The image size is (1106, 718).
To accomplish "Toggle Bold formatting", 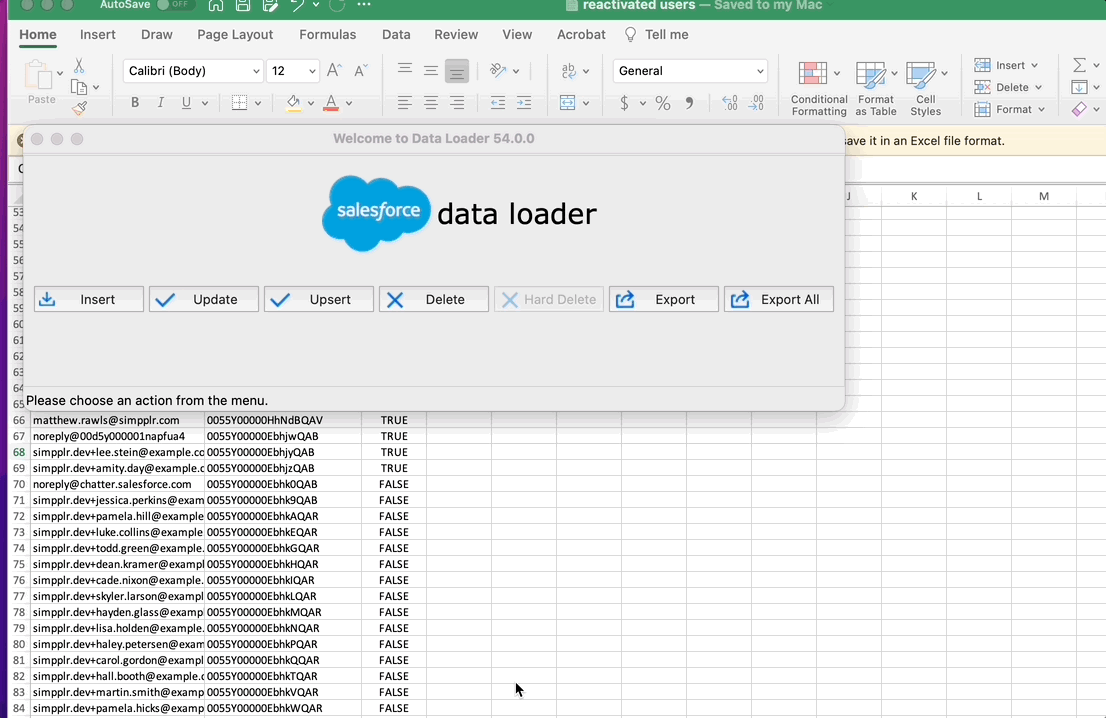I will 135,103.
